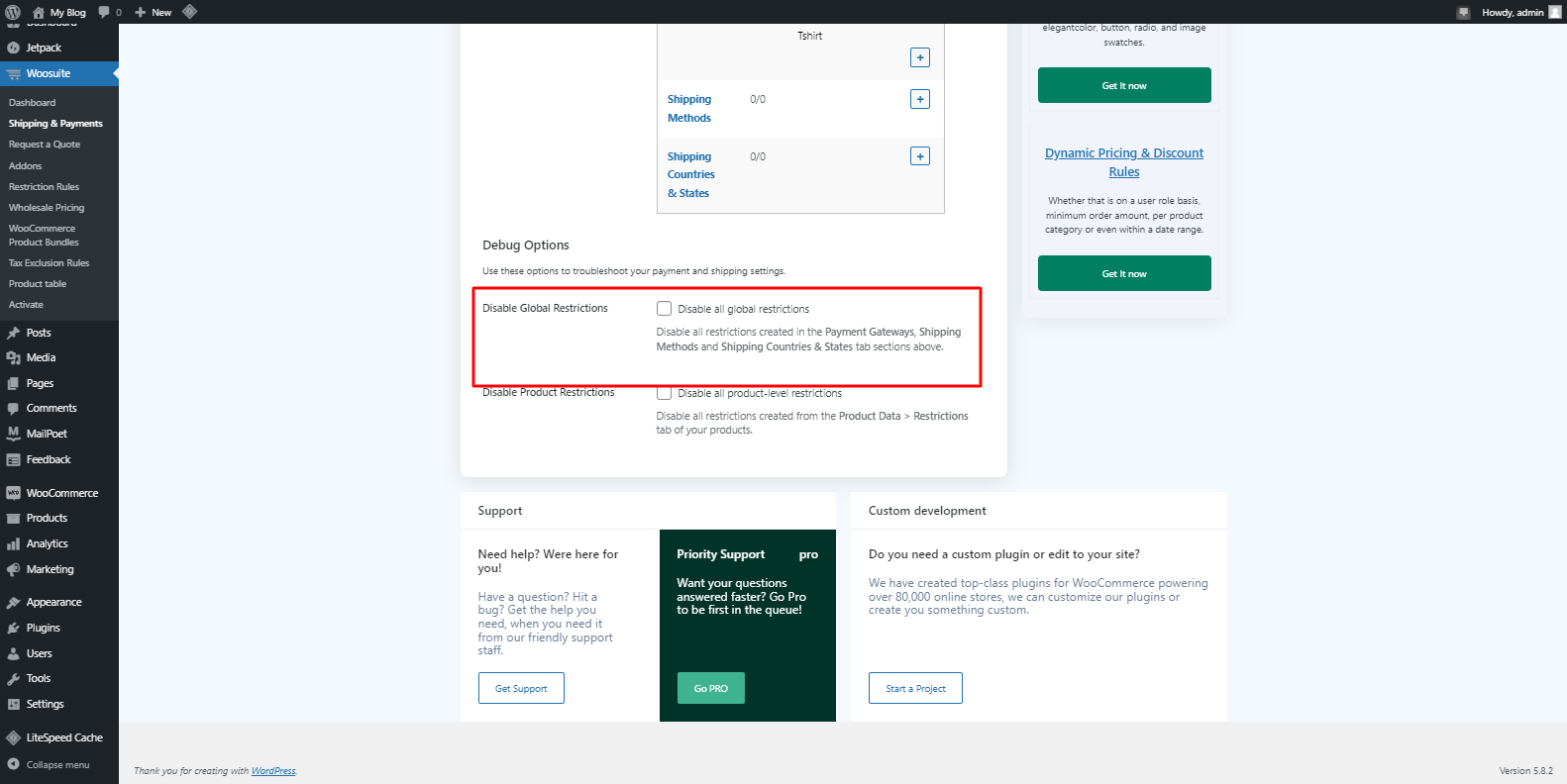This screenshot has width=1567, height=784.
Task: Click the admin avatar icon
Action: (x=1554, y=12)
